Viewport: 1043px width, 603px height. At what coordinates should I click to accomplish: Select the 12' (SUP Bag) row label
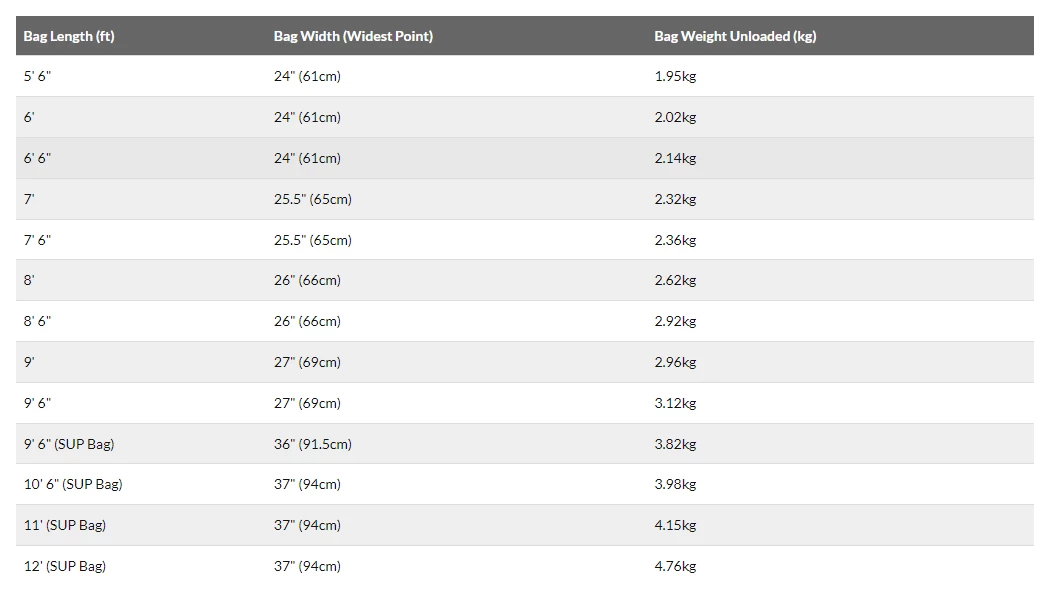pyautogui.click(x=65, y=566)
